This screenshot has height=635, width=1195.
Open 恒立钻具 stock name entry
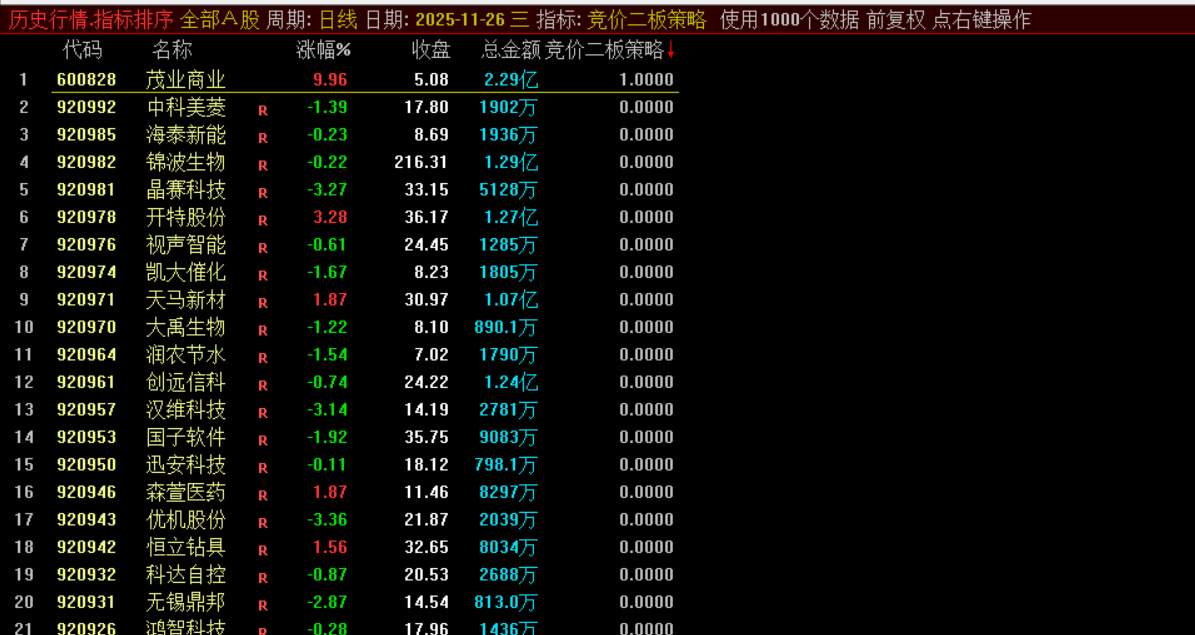pyautogui.click(x=186, y=547)
